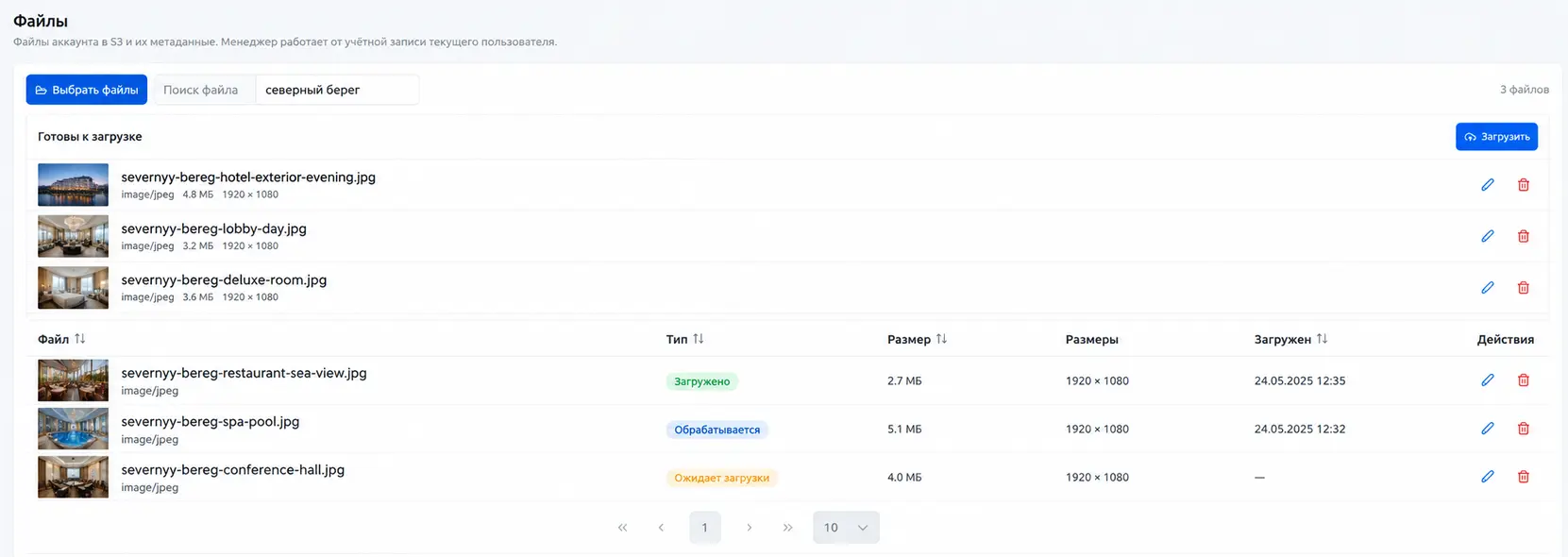The width and height of the screenshot is (1568, 557).
Task: Edit severnyy-bereg-deluxe-room.jpg with pencil icon
Action: [1488, 288]
